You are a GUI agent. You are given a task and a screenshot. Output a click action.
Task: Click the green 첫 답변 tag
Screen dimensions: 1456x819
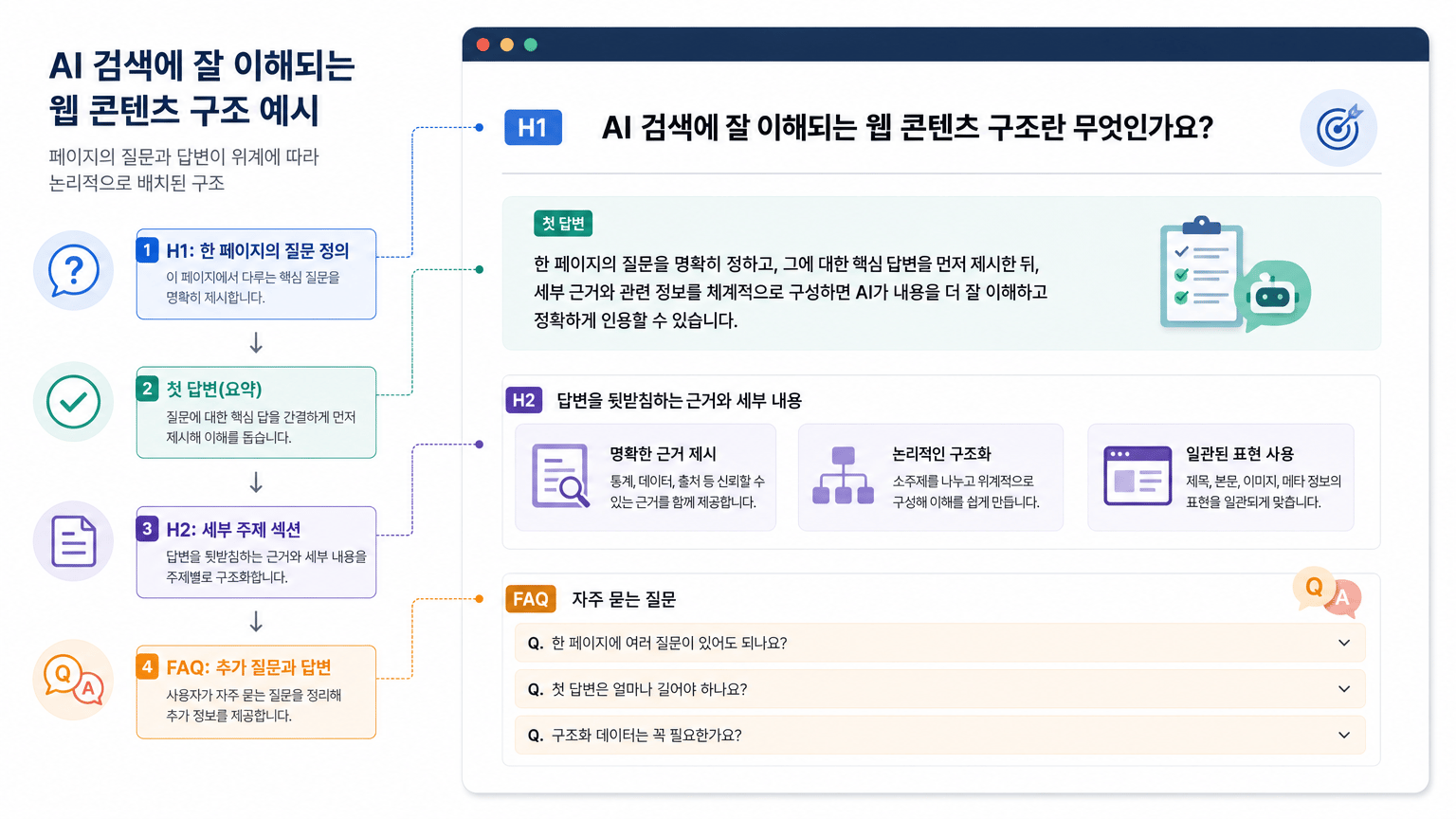[563, 224]
